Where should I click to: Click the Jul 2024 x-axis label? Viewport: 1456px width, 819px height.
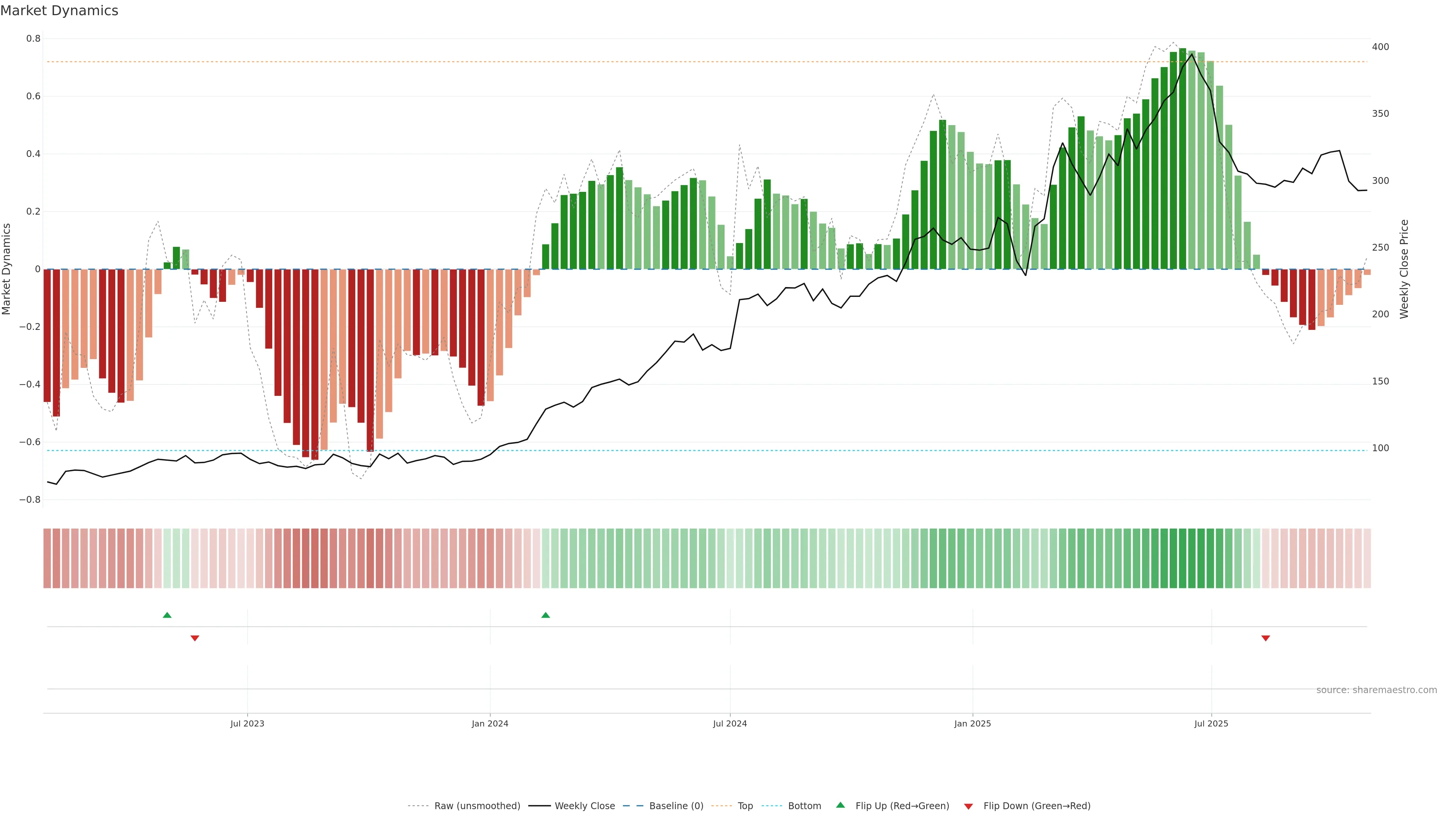730,723
